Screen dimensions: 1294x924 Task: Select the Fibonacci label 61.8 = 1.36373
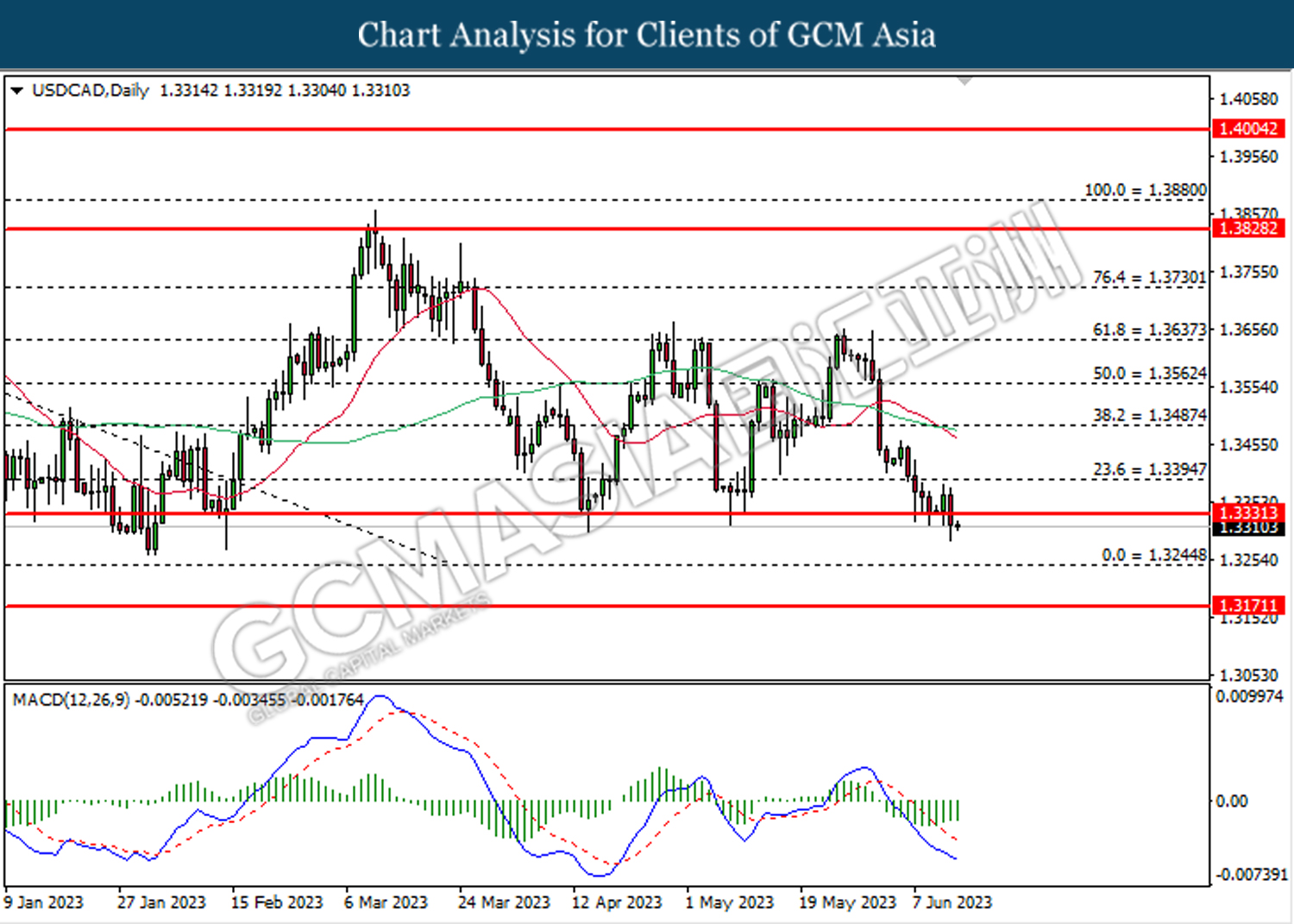(1150, 330)
